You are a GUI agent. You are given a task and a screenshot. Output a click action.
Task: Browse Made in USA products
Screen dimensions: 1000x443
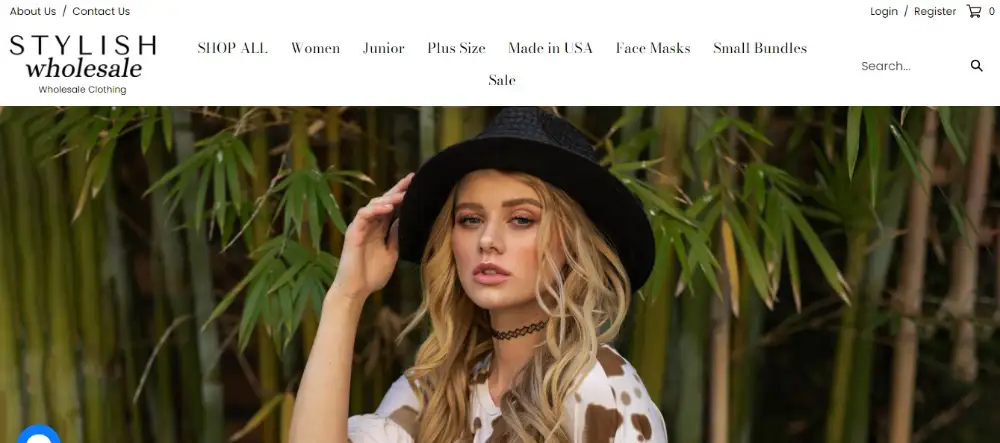[550, 48]
